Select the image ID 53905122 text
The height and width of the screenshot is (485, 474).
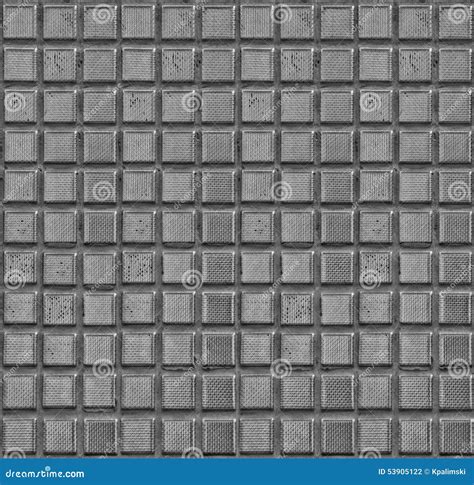click(400, 472)
